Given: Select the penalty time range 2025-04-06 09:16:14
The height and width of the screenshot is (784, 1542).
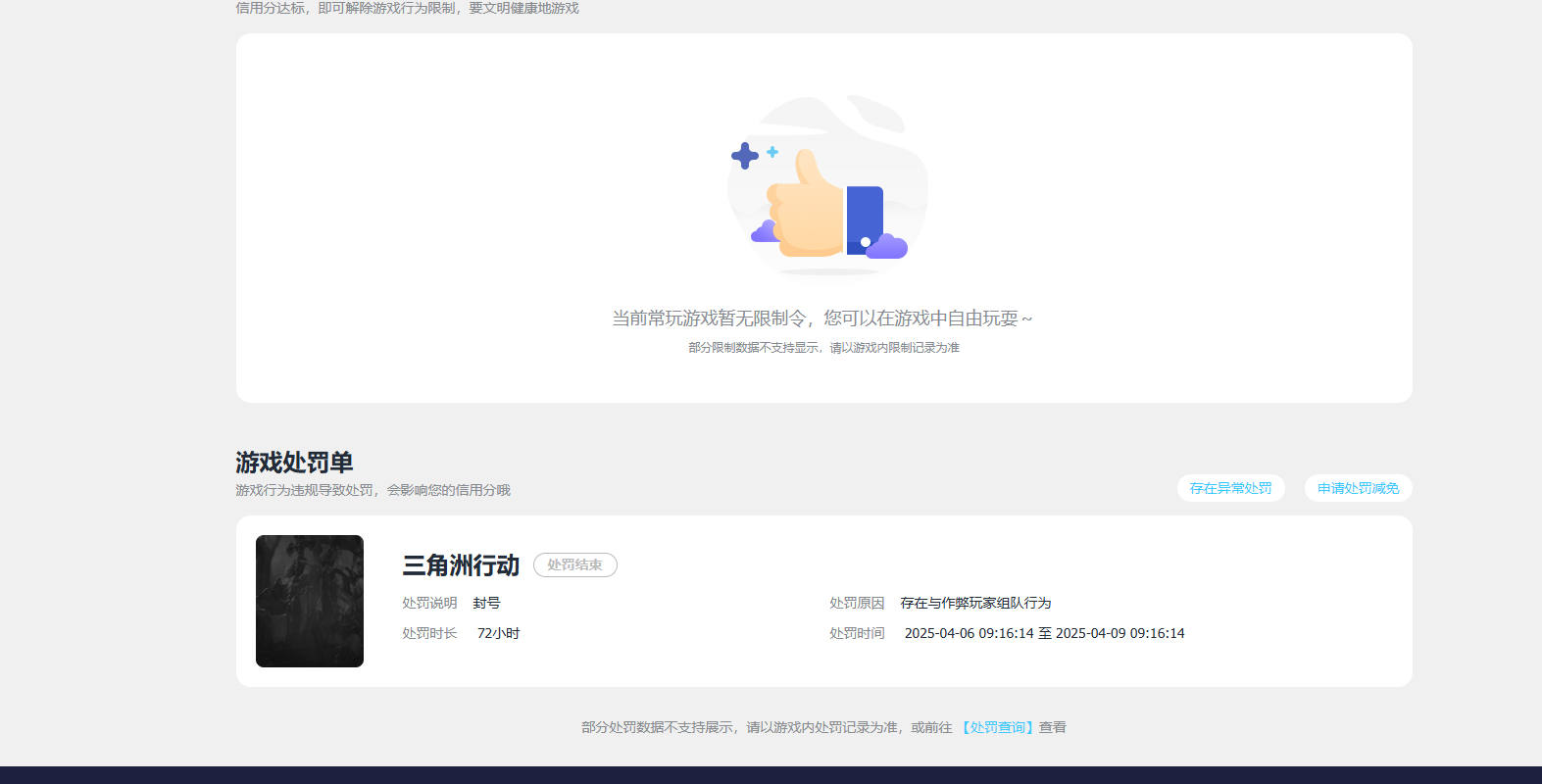Looking at the screenshot, I should coord(1044,633).
